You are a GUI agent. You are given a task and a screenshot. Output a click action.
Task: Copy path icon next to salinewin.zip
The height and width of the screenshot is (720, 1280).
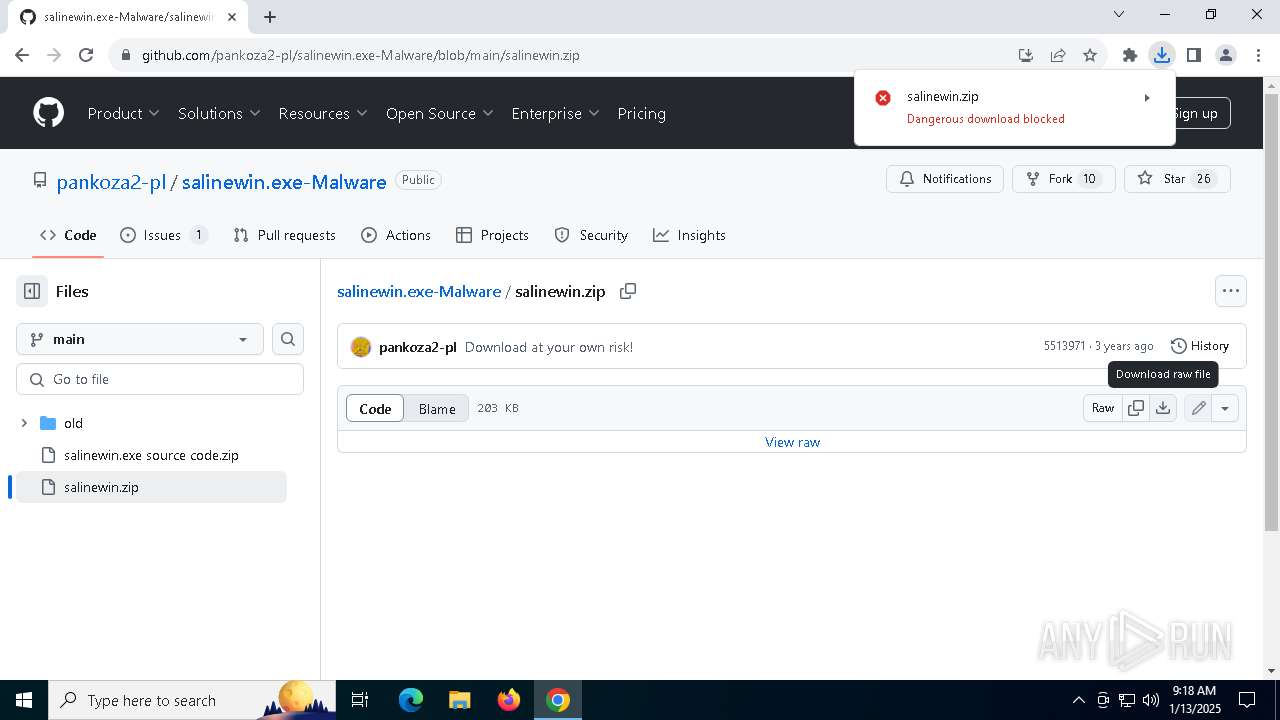tap(628, 291)
